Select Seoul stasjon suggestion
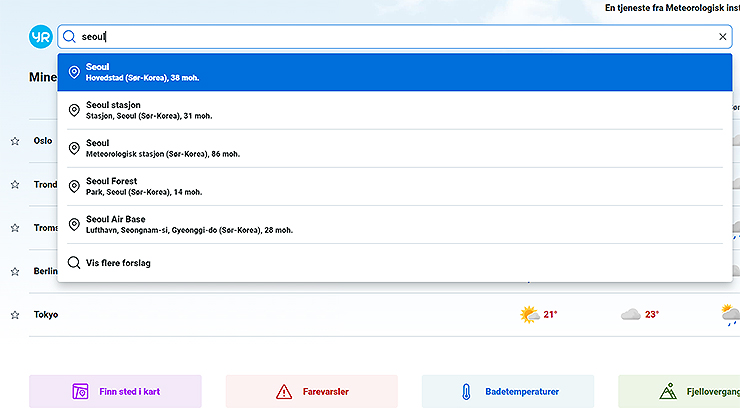The height and width of the screenshot is (418, 740). point(395,110)
